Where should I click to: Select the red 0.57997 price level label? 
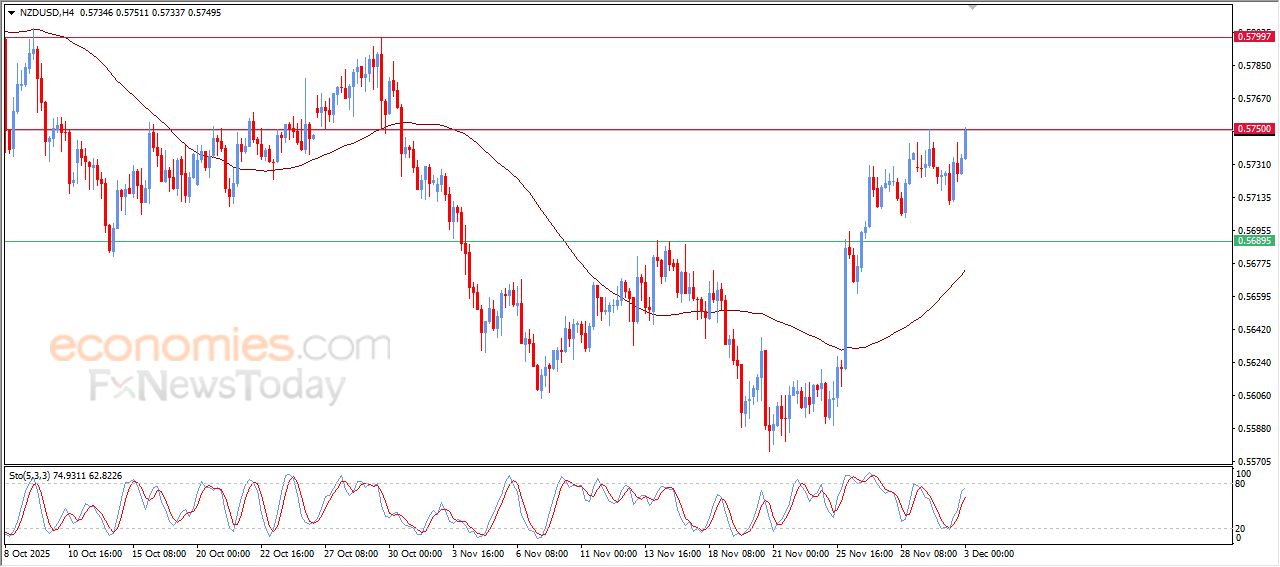pos(1254,37)
